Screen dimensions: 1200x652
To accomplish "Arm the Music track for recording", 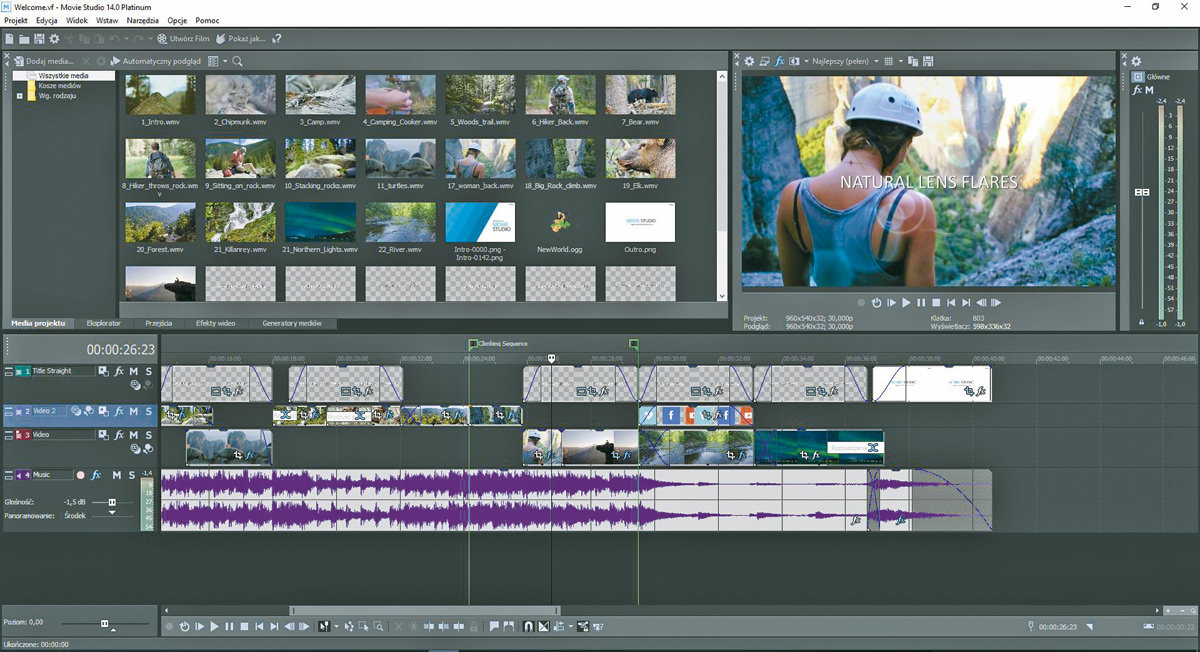I will 81,475.
